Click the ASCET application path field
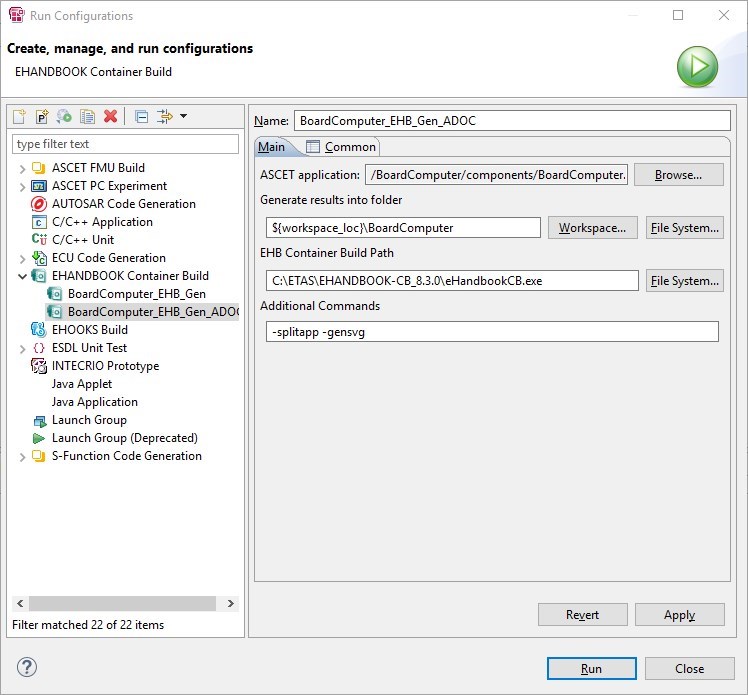The width and height of the screenshot is (748, 695). 496,175
